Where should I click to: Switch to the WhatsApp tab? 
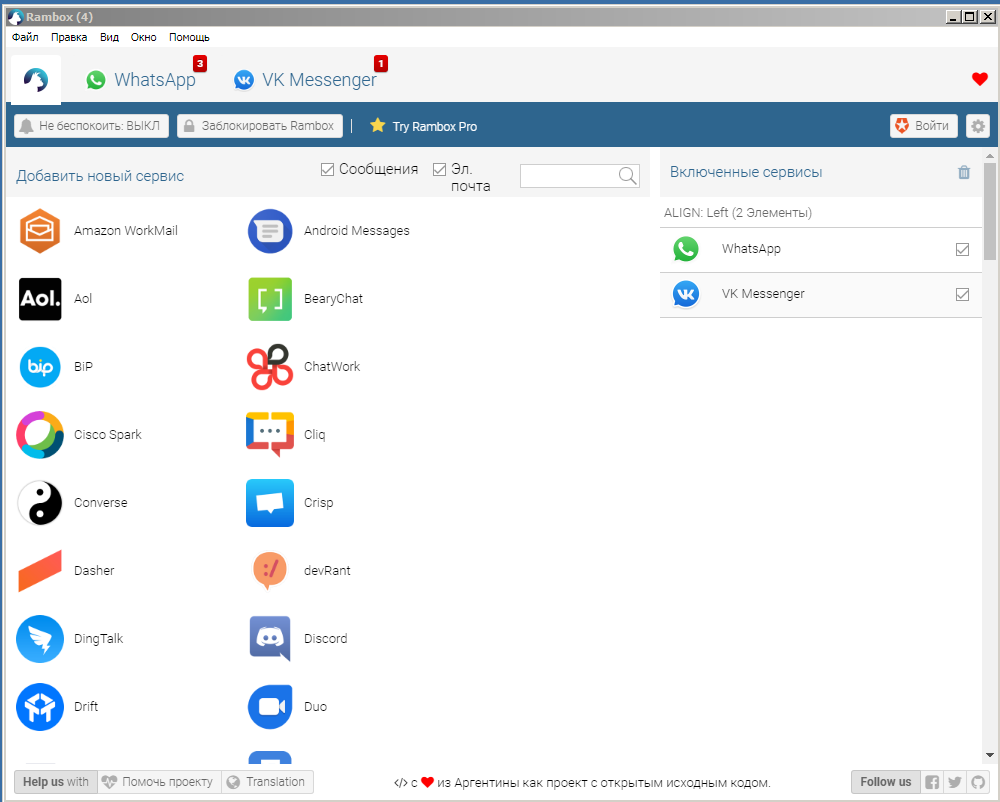[x=141, y=80]
